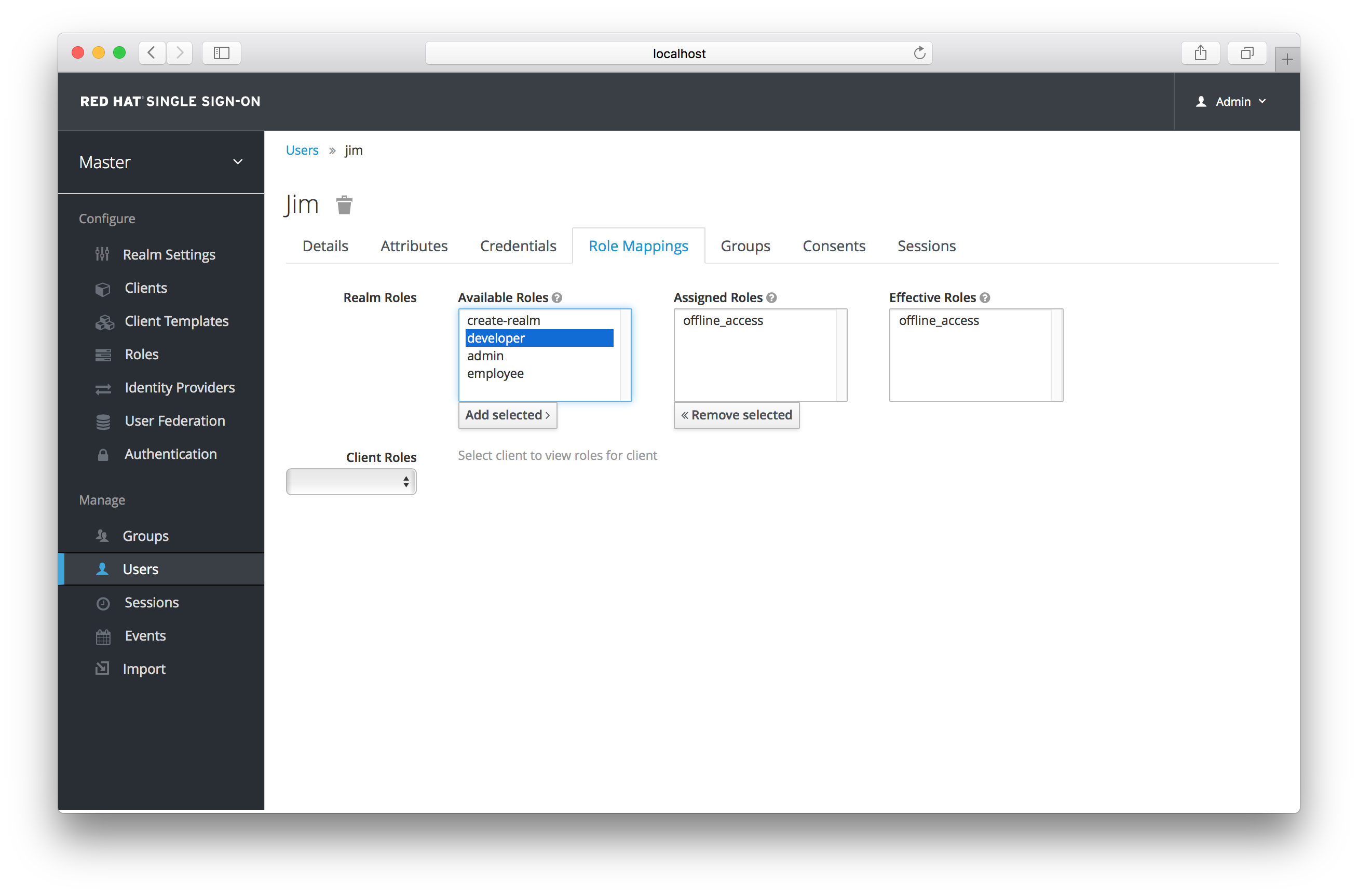Click the Clients icon in sidebar
This screenshot has height=896, width=1358.
click(x=102, y=288)
